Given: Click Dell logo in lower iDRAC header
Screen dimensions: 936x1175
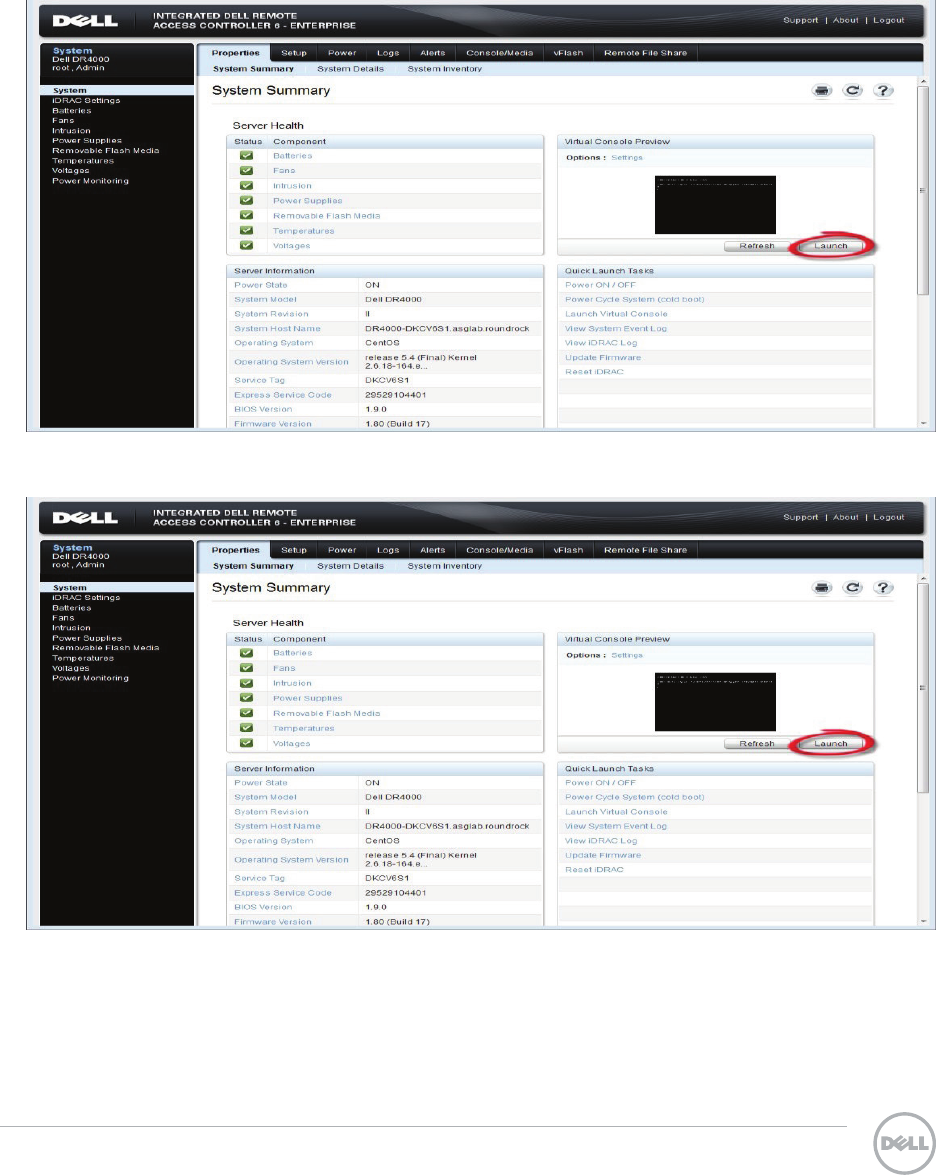Looking at the screenshot, I should click(85, 518).
